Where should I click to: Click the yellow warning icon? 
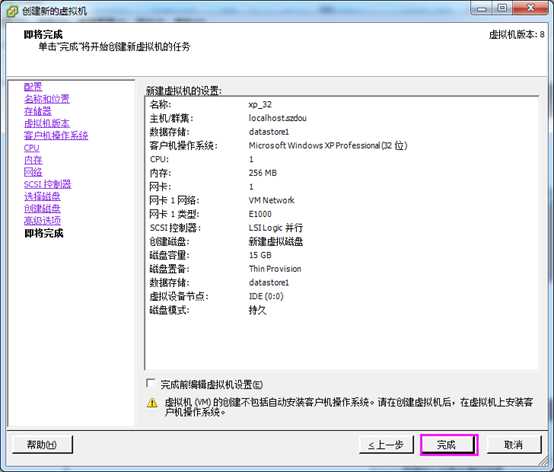(x=152, y=403)
